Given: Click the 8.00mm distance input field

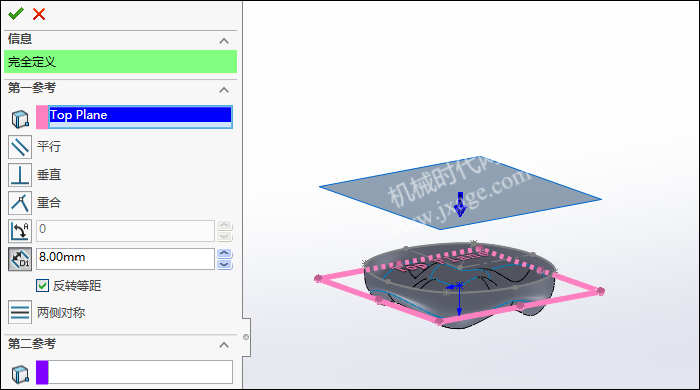Looking at the screenshot, I should click(125, 259).
